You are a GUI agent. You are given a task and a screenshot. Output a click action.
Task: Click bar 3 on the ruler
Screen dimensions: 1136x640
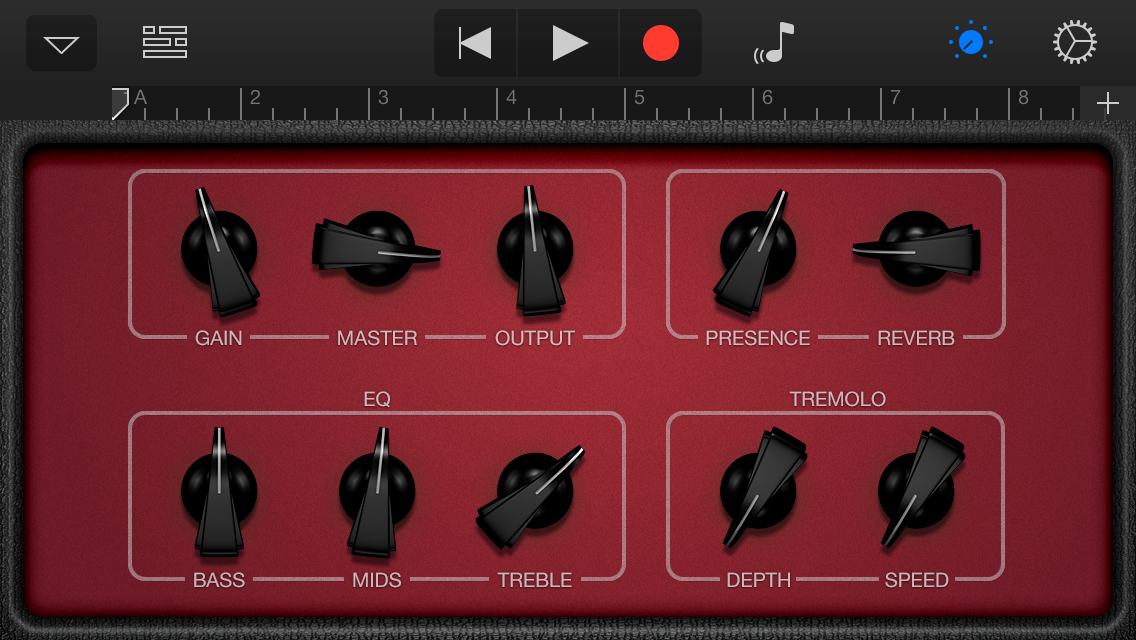click(x=383, y=98)
